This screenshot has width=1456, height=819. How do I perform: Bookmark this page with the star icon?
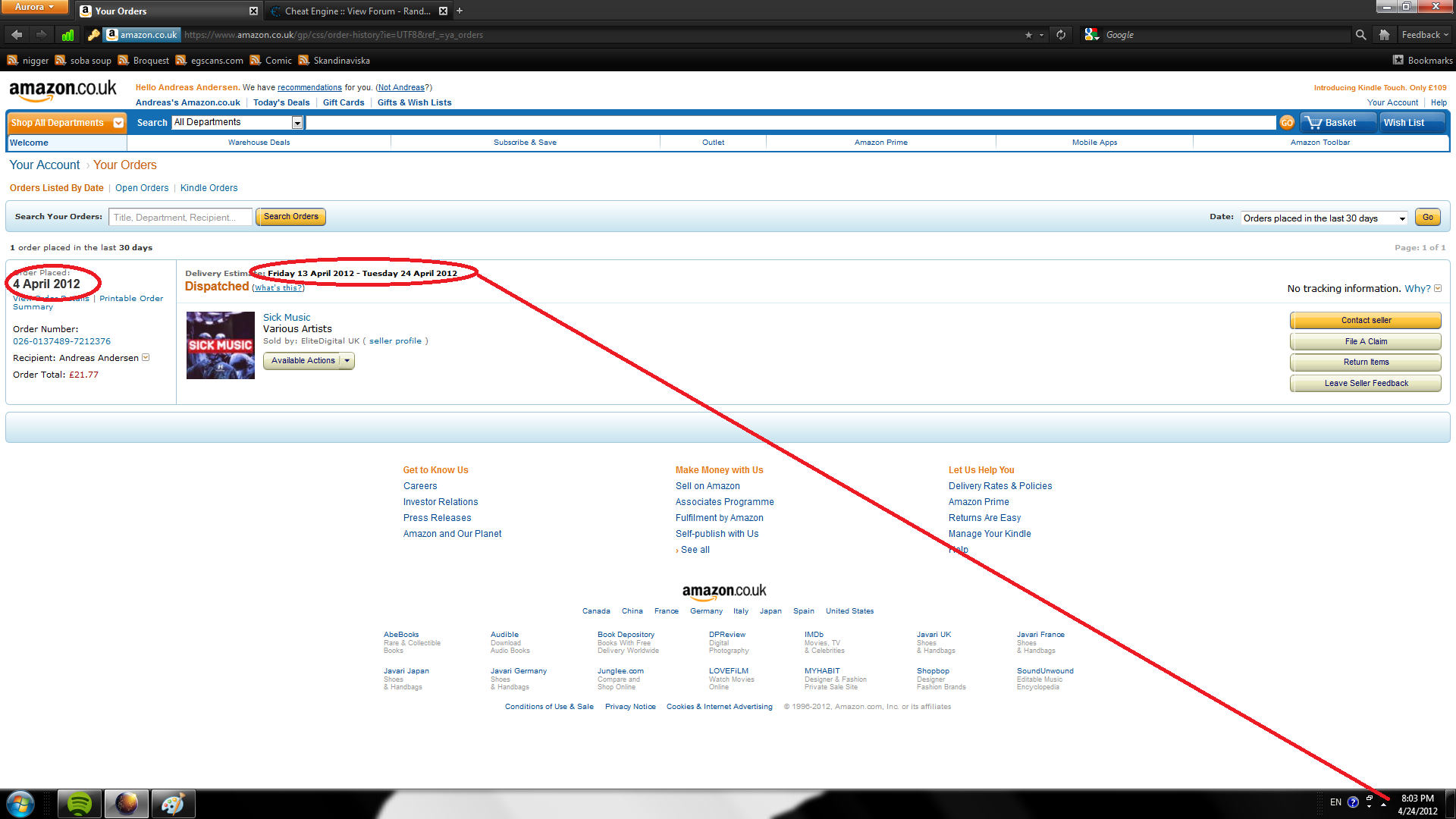click(x=1028, y=35)
